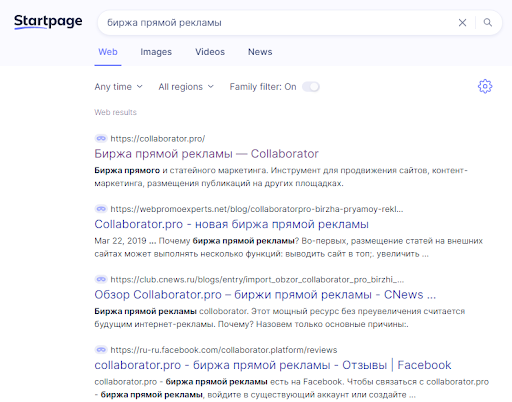Switch to the Web tab
The width and height of the screenshot is (512, 402).
pos(108,52)
